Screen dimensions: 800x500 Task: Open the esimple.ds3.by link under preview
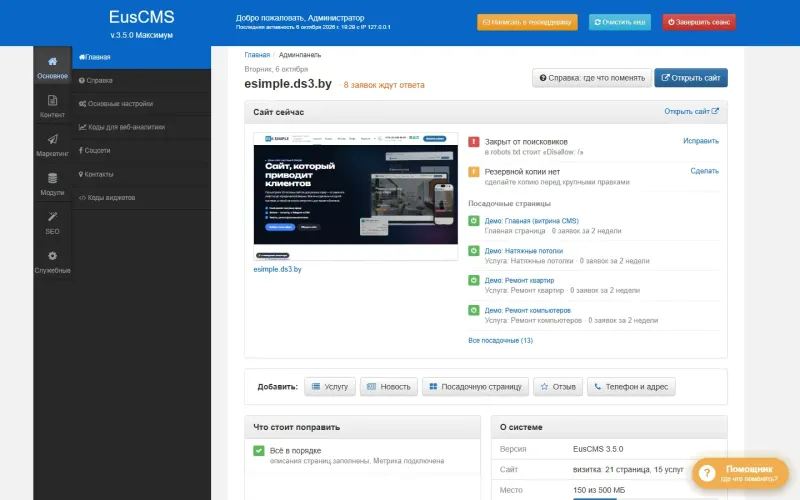click(x=278, y=269)
